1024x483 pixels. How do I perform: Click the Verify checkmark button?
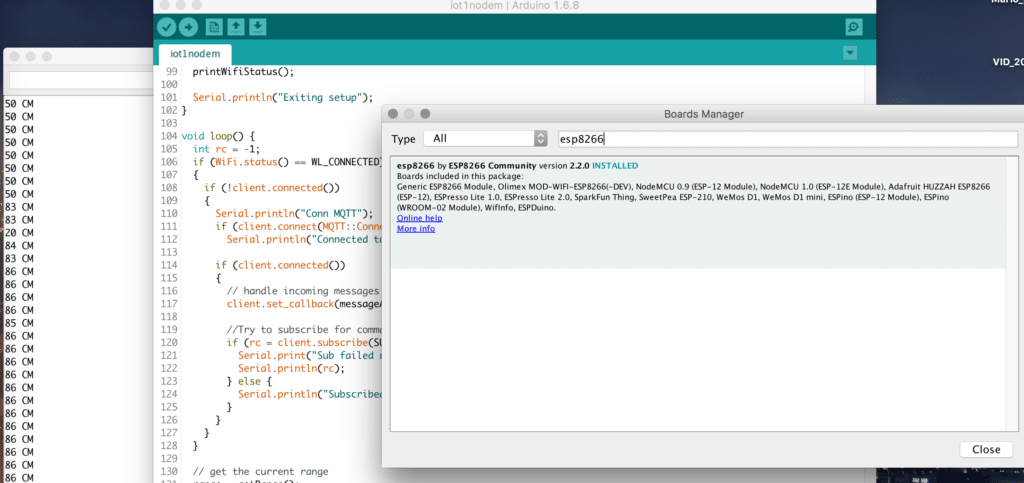point(167,27)
